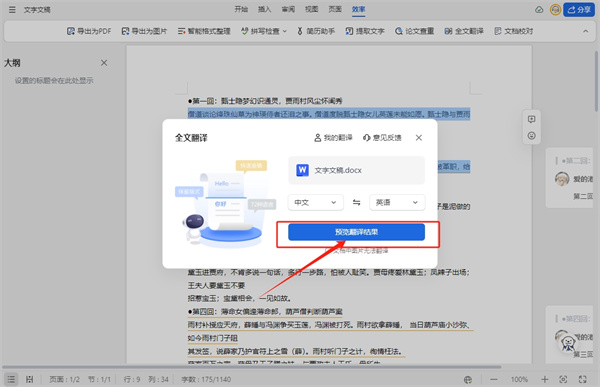Viewport: 600px width, 387px height.
Task: Click the 页面: 1/2 page indicator
Action: 64,379
